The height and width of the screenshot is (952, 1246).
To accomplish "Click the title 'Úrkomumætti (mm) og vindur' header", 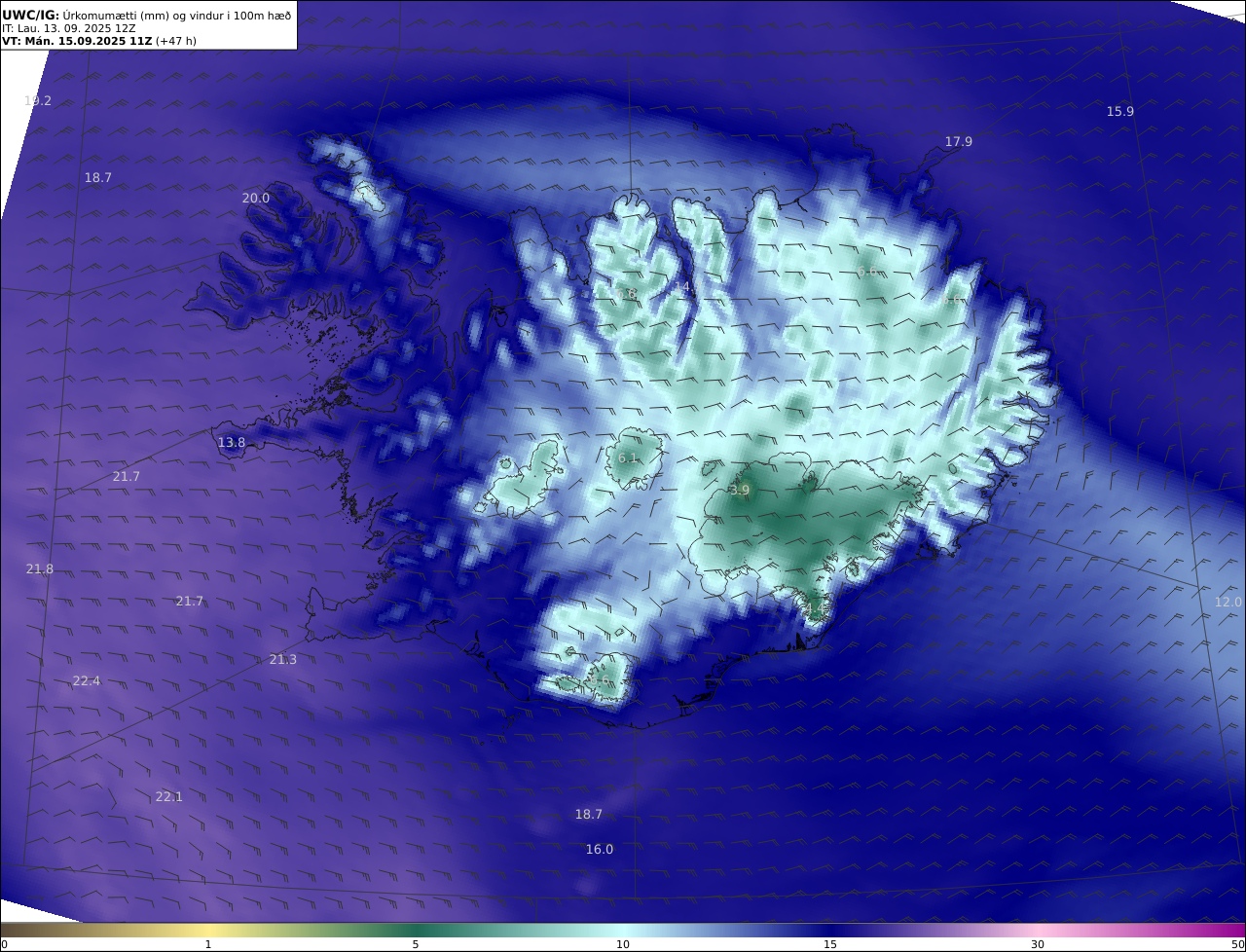I will tap(146, 16).
